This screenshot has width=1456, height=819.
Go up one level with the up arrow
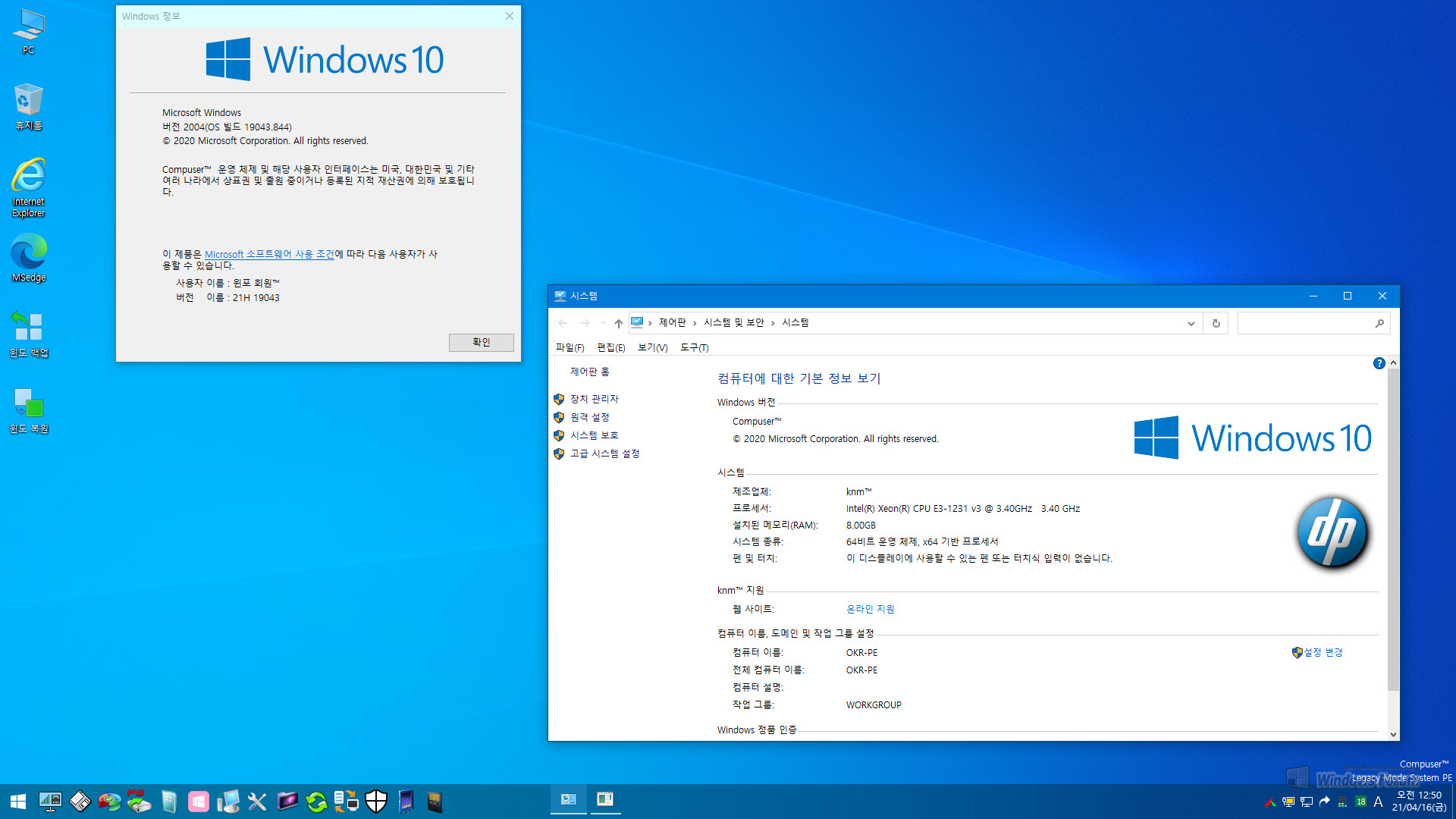click(x=618, y=323)
